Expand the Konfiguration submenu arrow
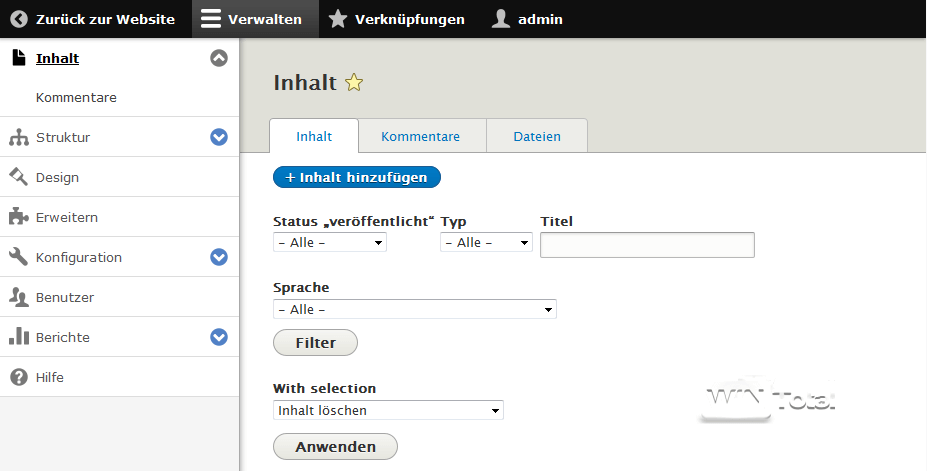The height and width of the screenshot is (471, 927). point(219,257)
